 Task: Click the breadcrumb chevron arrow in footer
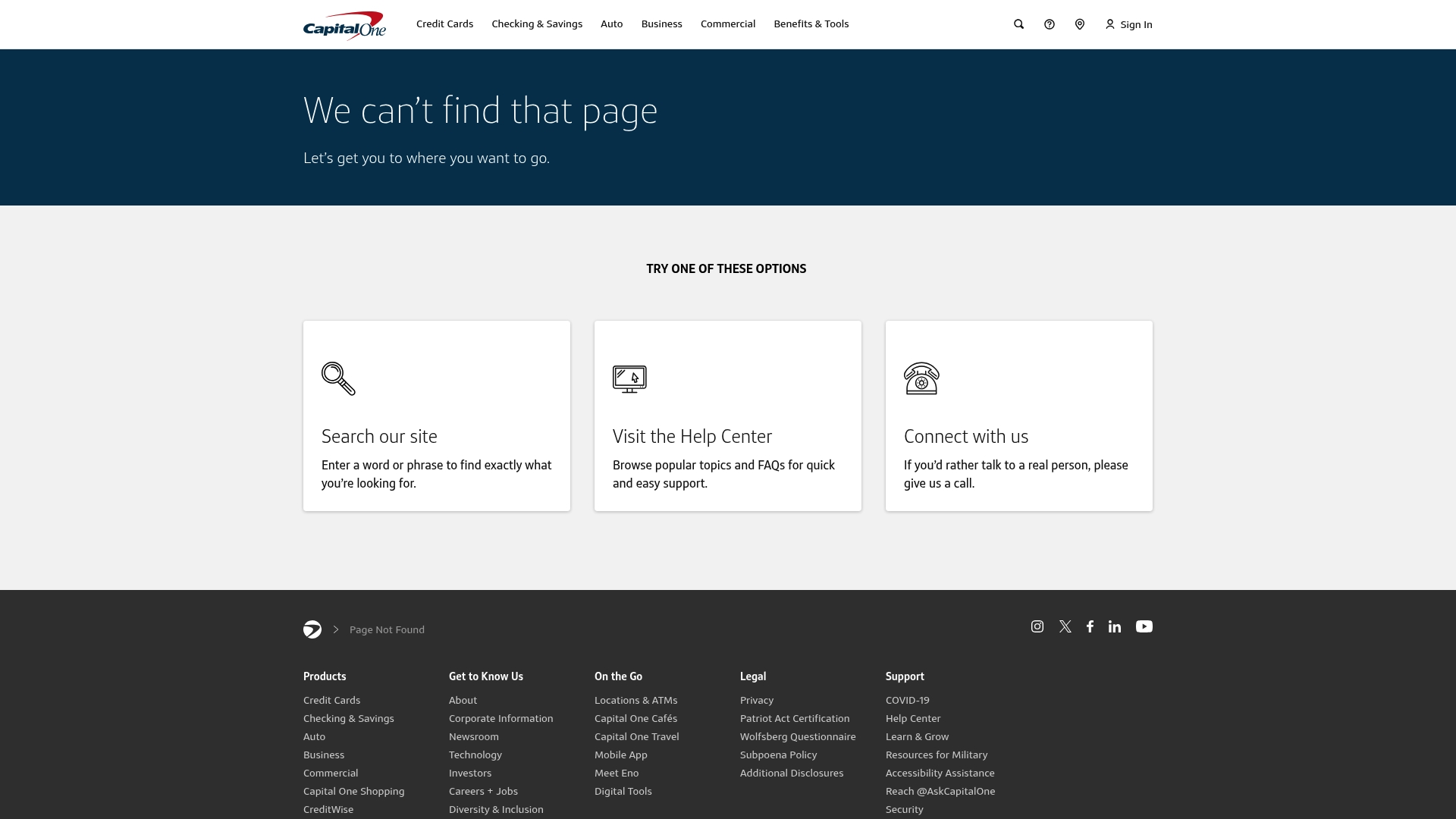click(x=336, y=629)
